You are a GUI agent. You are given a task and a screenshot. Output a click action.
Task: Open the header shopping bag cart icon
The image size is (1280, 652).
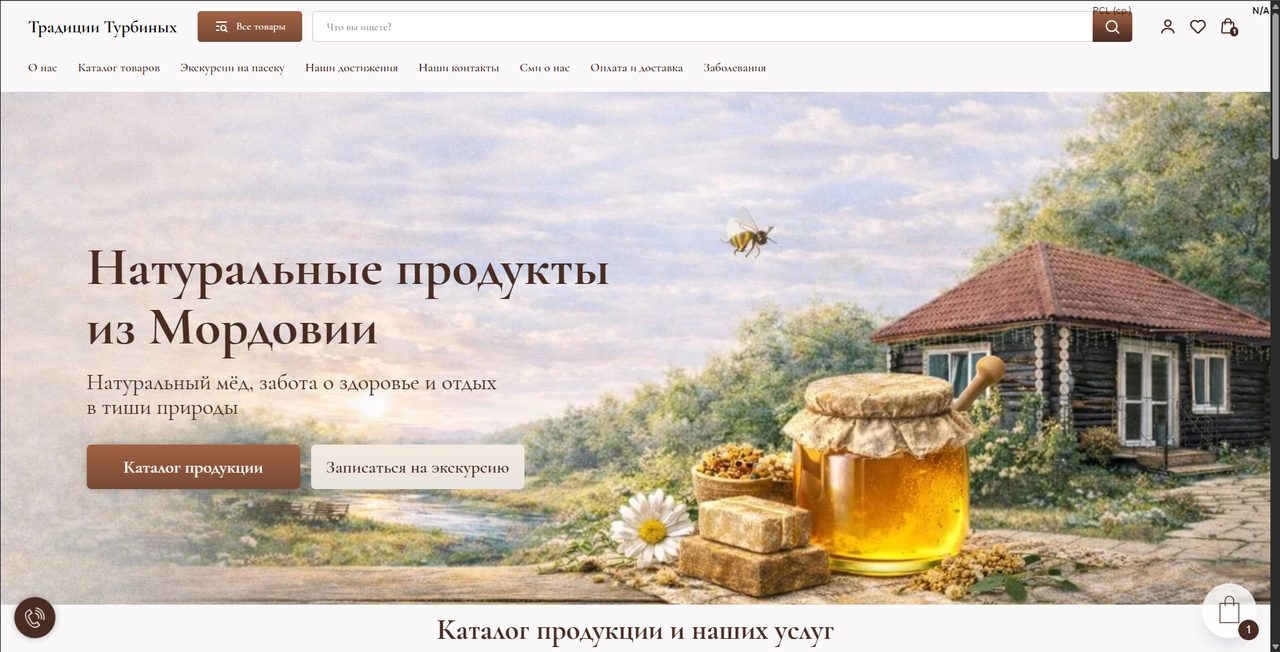pos(1228,27)
